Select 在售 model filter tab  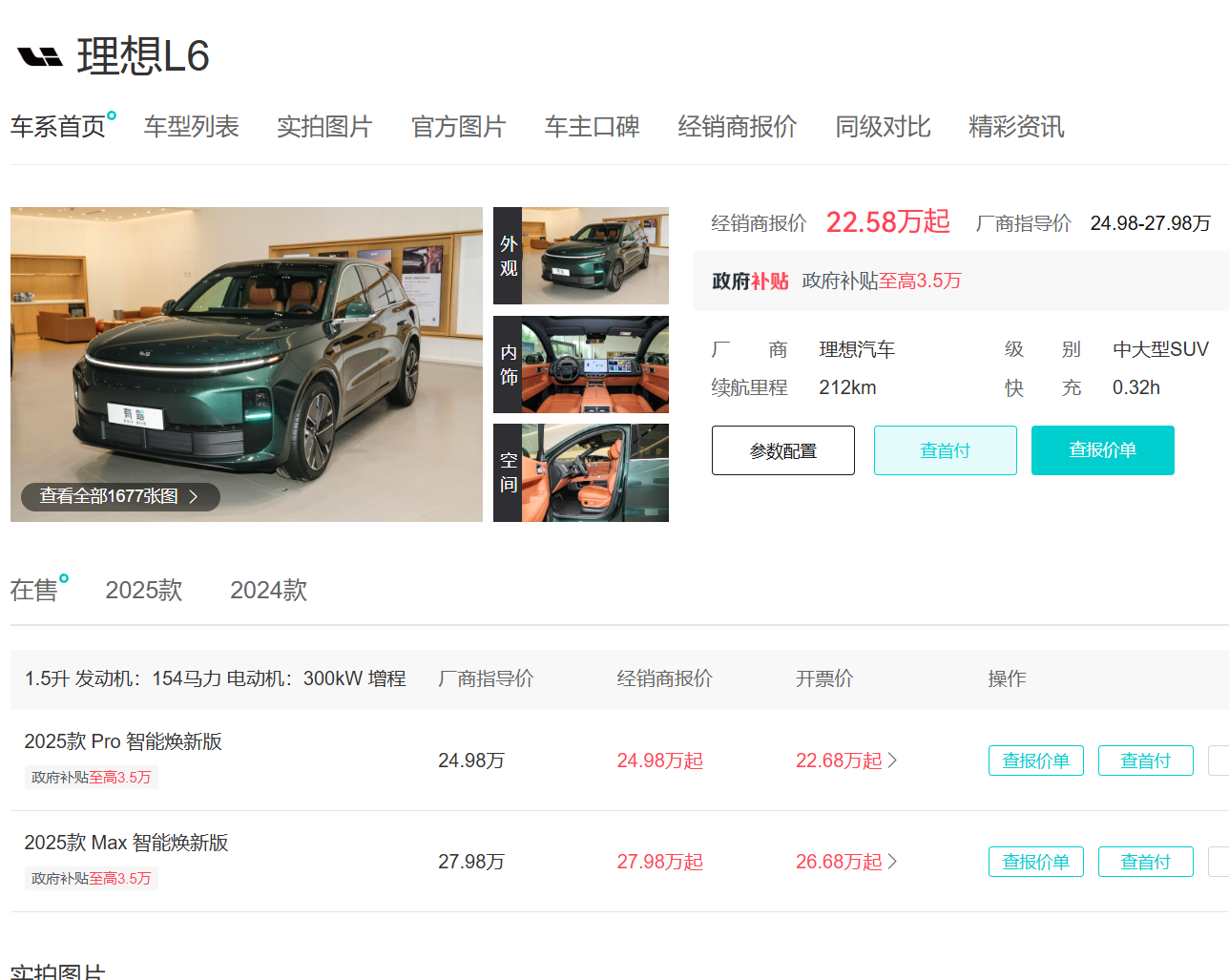[x=34, y=590]
